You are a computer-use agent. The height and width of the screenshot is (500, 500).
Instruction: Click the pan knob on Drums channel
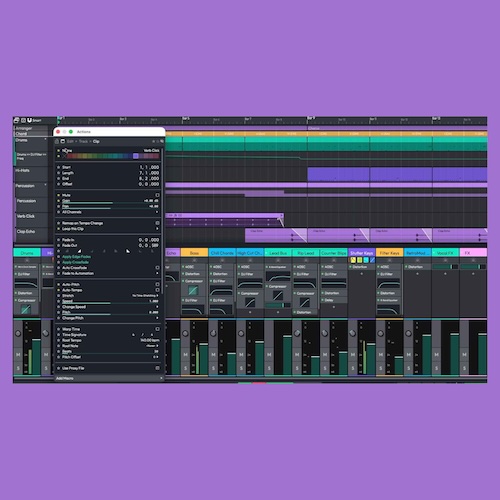[x=18, y=333]
